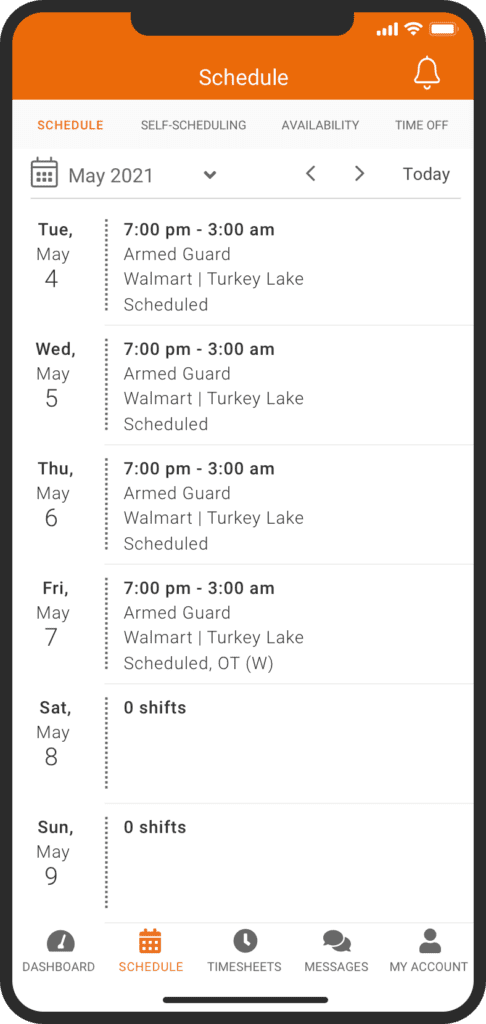Open My Account via the person icon
Image resolution: width=486 pixels, height=1024 pixels.
429,941
